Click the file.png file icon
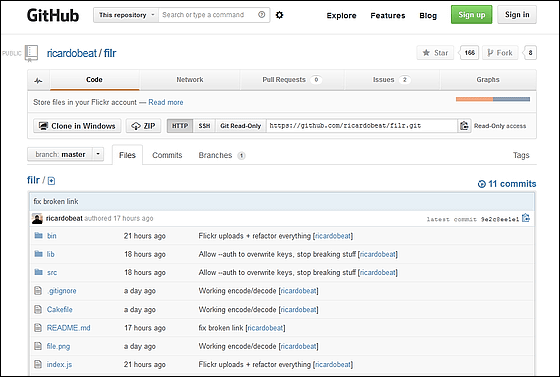 [x=38, y=346]
